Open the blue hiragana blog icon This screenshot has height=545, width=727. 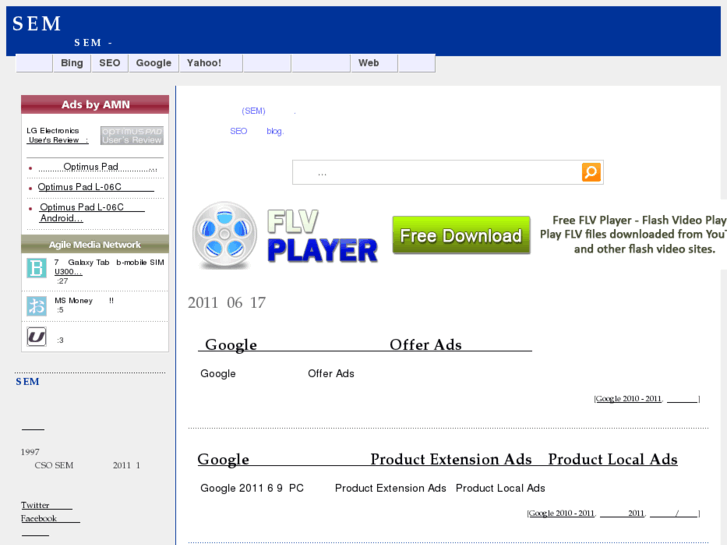pyautogui.click(x=36, y=306)
